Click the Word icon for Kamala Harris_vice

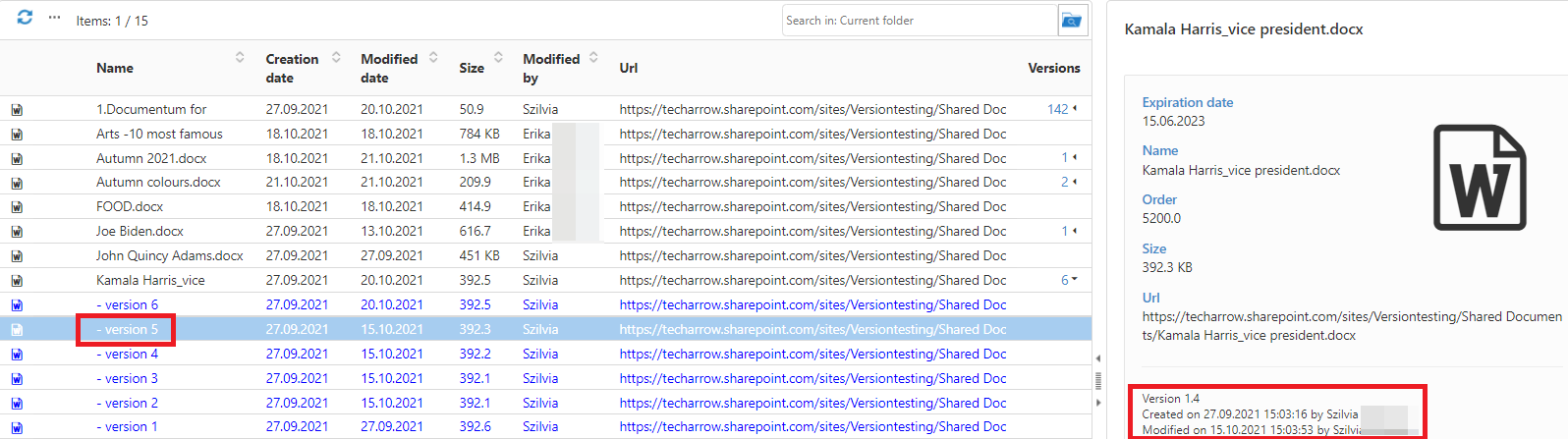coord(17,281)
